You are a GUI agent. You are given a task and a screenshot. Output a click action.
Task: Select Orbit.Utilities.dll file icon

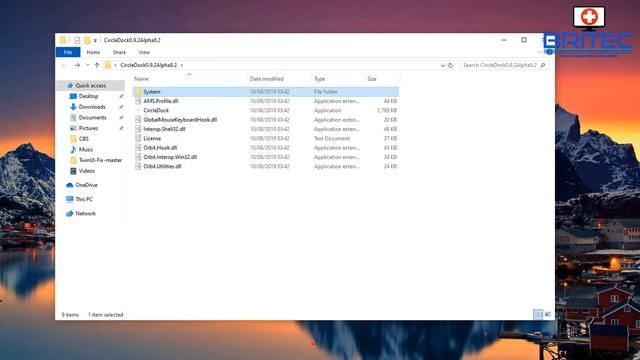(138, 166)
